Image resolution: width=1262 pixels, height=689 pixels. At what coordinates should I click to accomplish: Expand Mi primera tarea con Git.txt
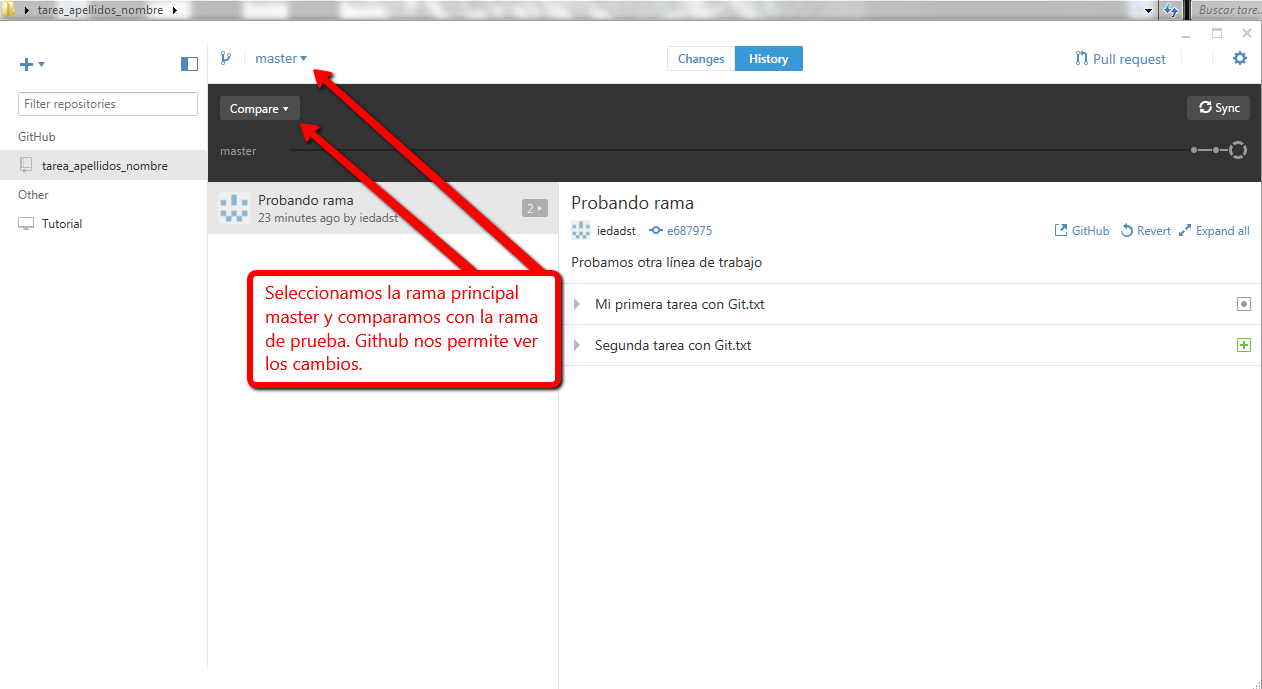point(577,304)
